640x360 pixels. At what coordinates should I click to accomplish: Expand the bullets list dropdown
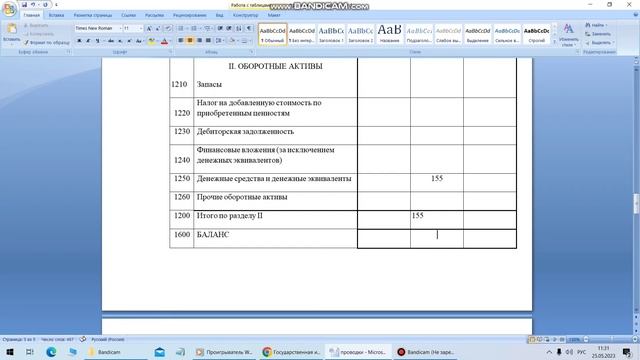[187, 28]
